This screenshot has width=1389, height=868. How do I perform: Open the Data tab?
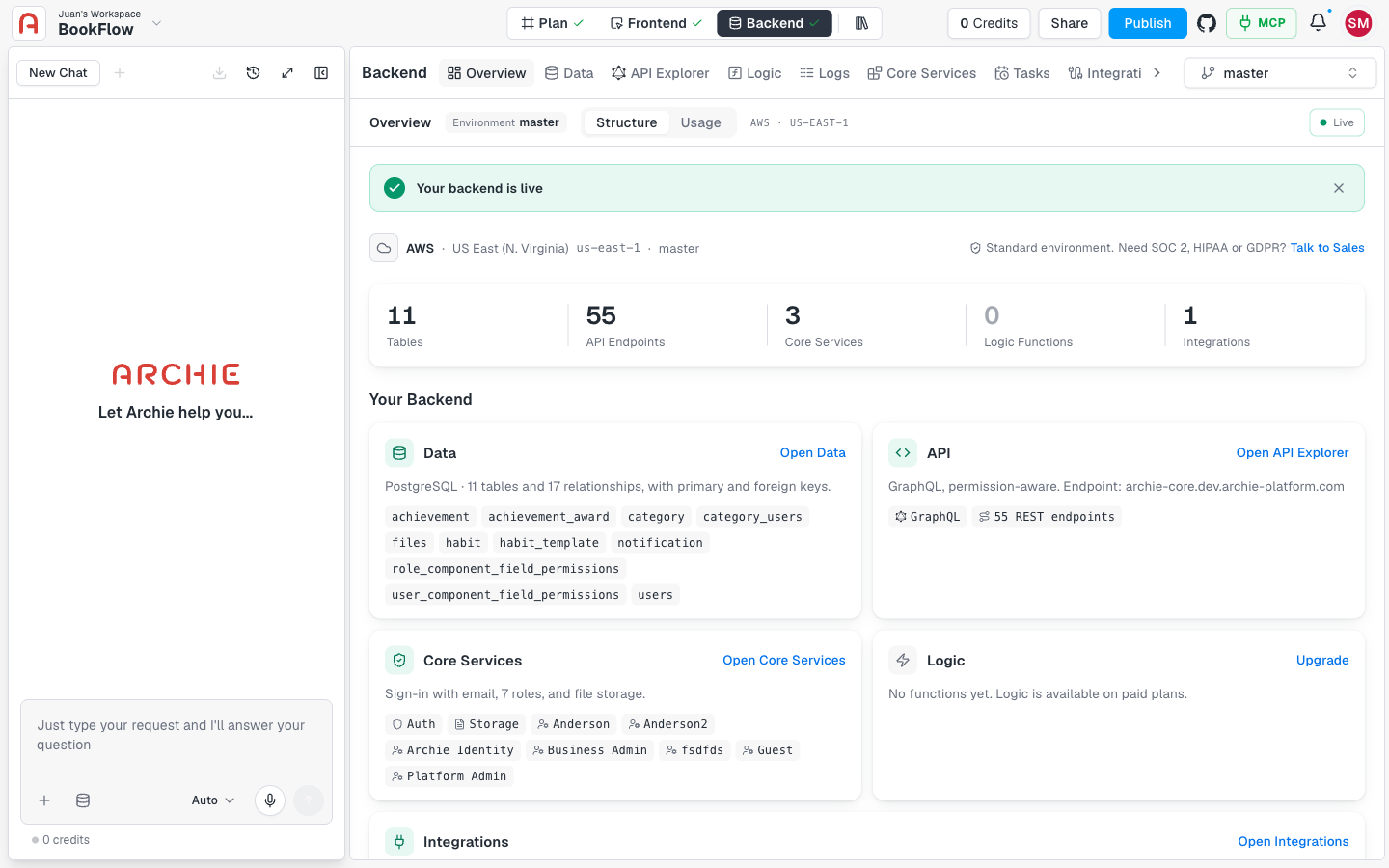(x=569, y=73)
